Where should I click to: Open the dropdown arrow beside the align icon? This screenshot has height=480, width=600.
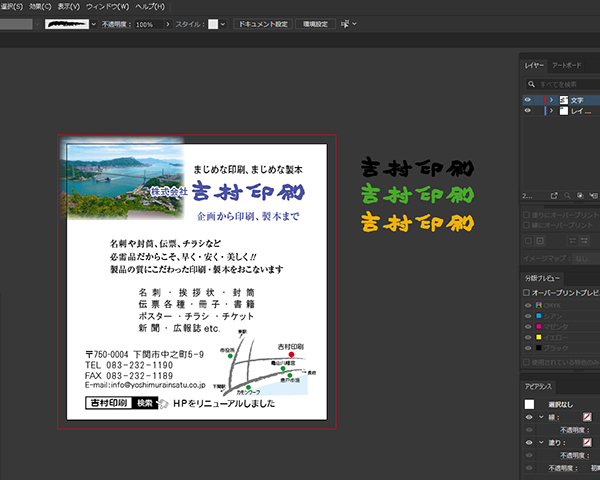(x=354, y=24)
